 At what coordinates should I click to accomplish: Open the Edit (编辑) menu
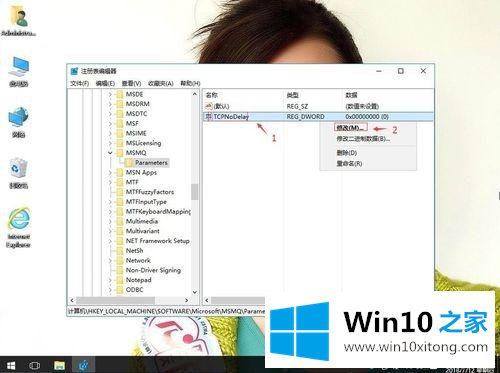coord(105,83)
